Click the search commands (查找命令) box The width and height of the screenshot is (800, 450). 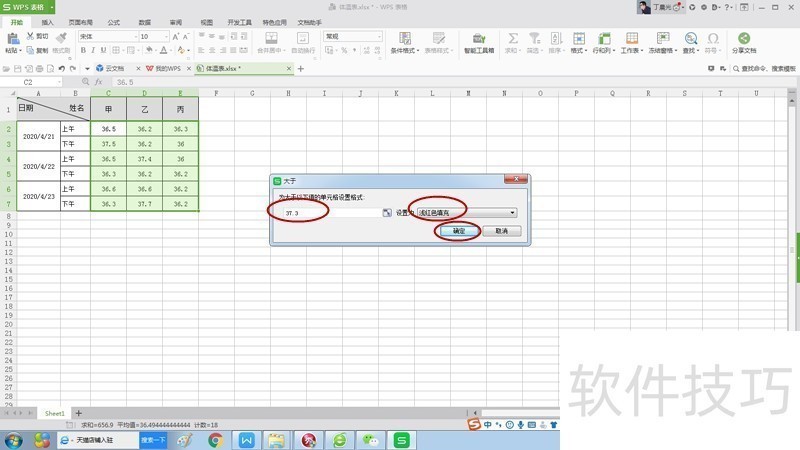pos(764,68)
